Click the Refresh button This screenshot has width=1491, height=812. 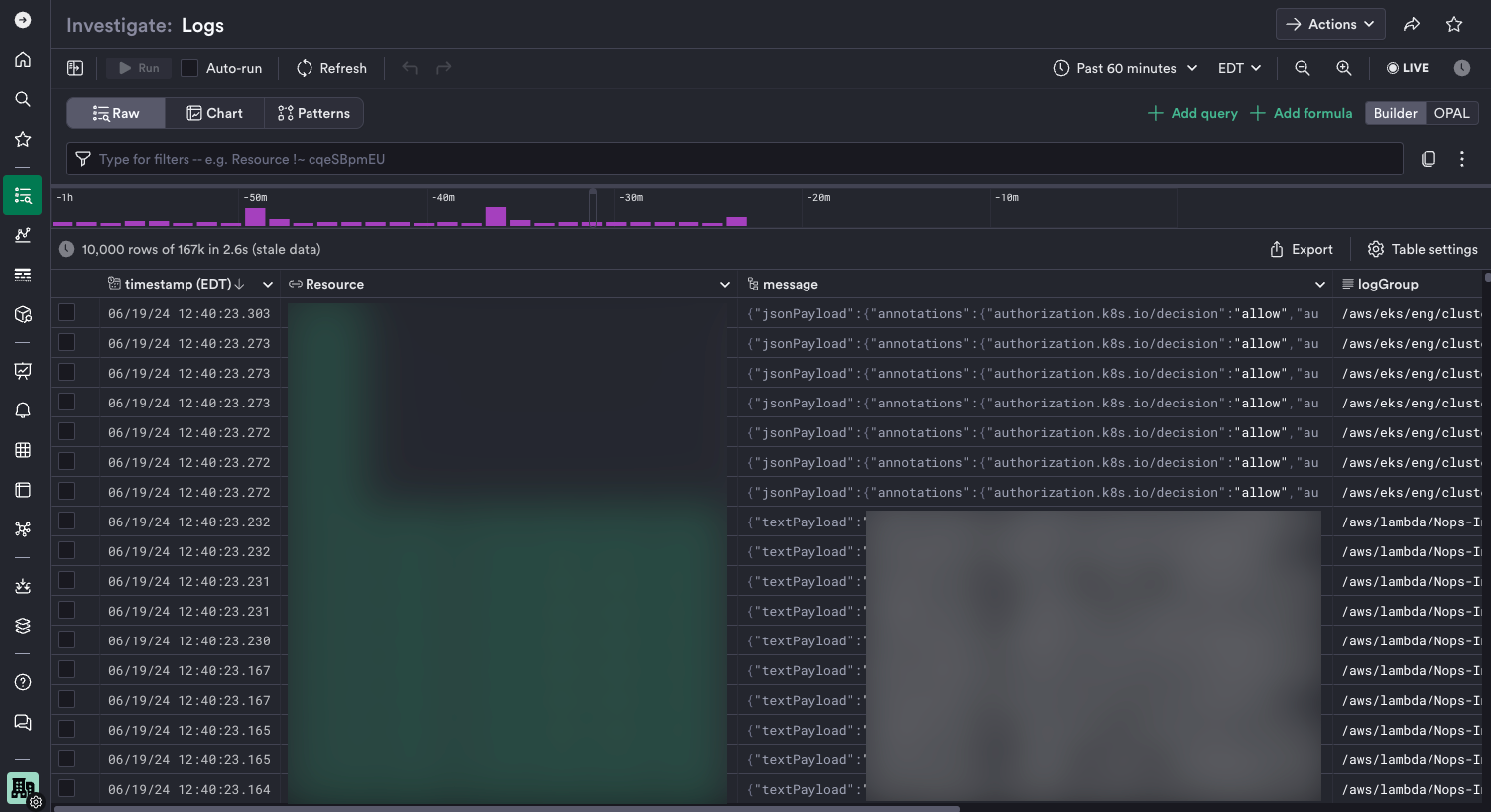331,68
